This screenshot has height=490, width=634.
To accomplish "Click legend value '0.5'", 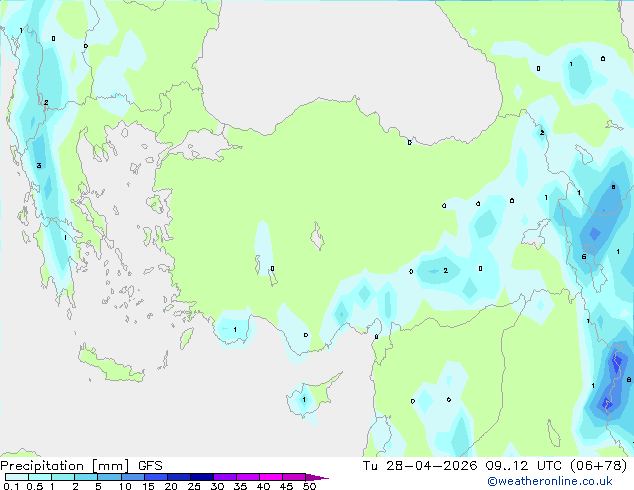I will coord(35,486).
